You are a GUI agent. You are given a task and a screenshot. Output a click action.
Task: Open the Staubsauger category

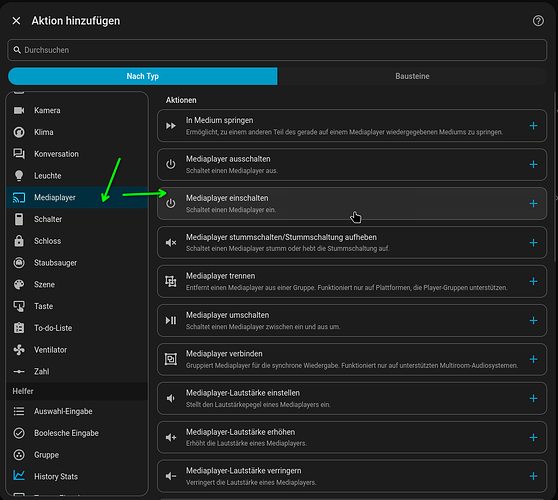click(x=77, y=263)
